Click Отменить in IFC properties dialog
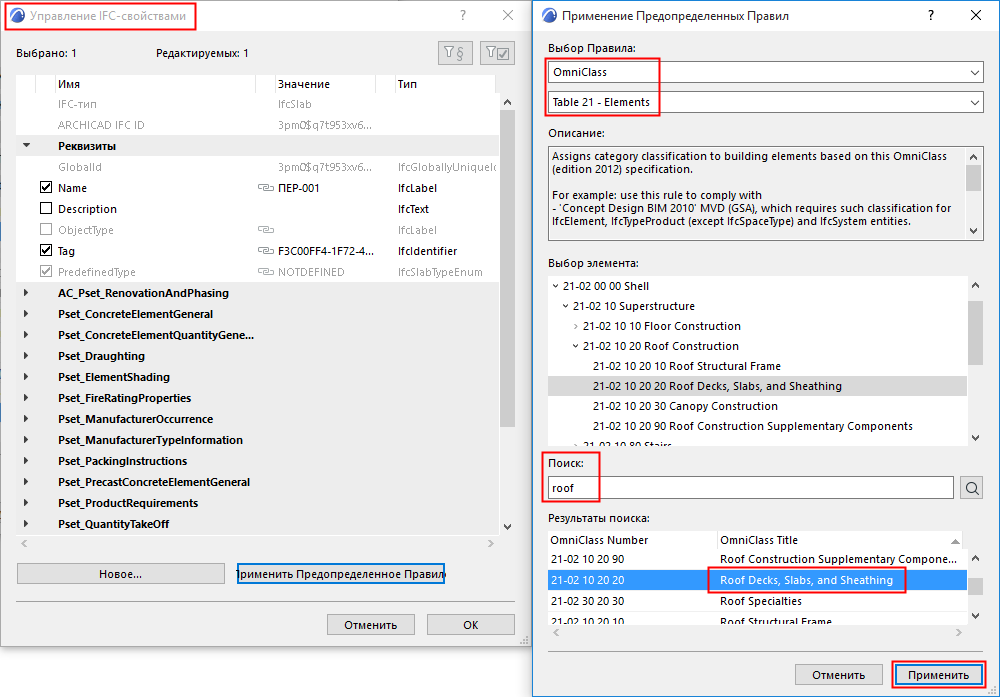1000x697 pixels. coord(371,625)
